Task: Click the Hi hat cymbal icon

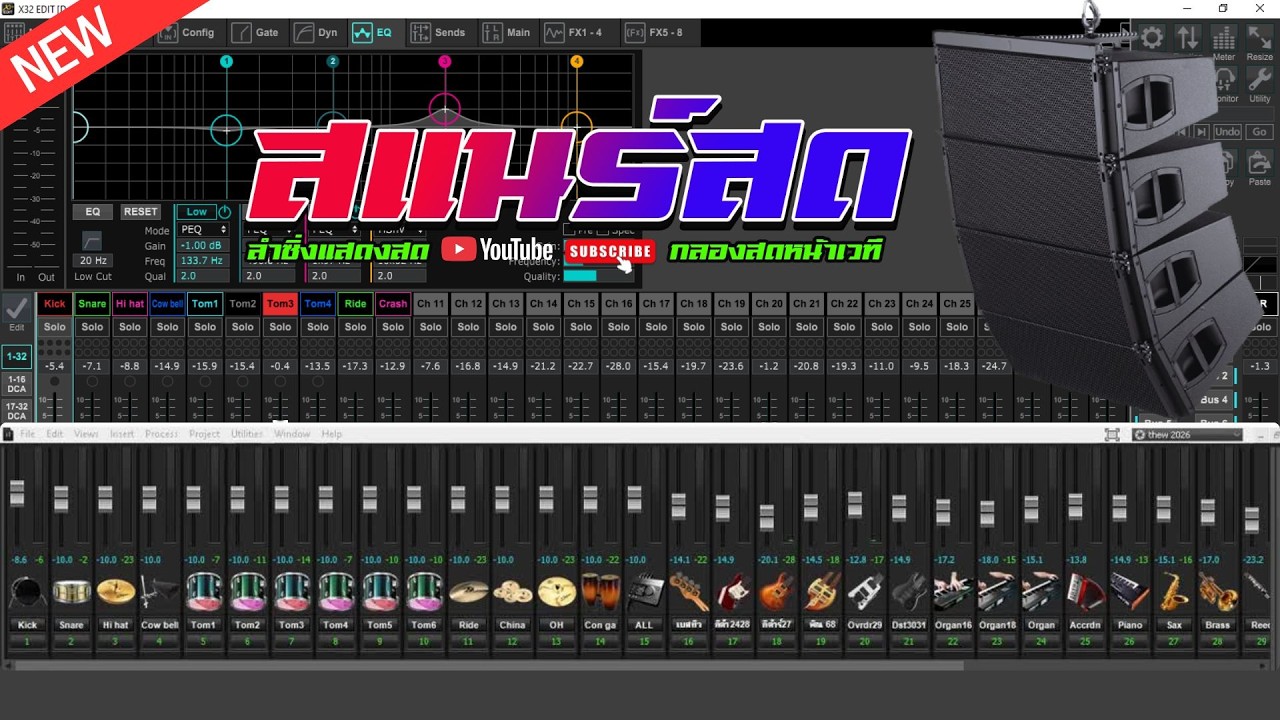Action: (115, 592)
